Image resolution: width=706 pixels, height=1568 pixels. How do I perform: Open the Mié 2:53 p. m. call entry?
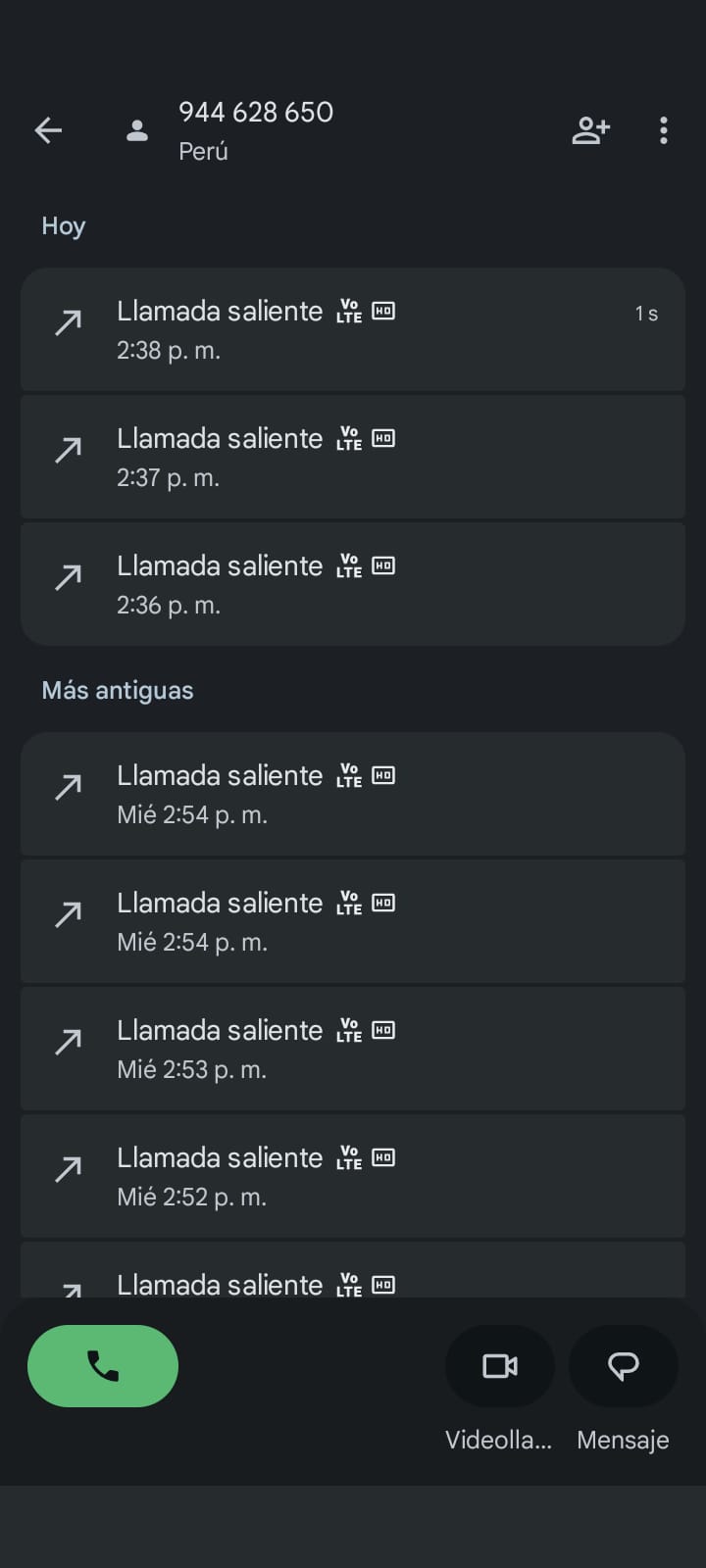pos(353,1049)
